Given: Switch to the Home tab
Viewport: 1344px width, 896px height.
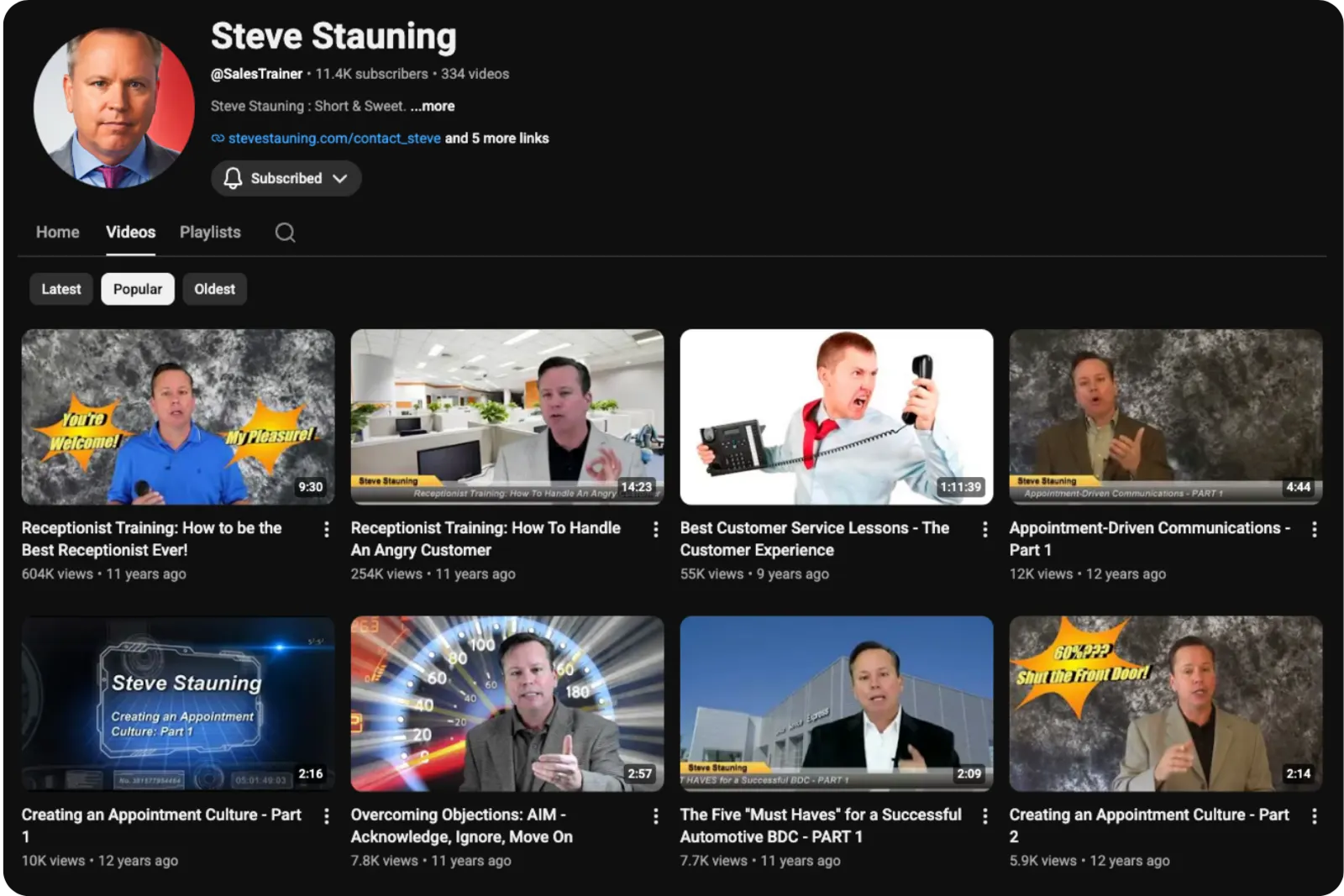Looking at the screenshot, I should [x=58, y=232].
